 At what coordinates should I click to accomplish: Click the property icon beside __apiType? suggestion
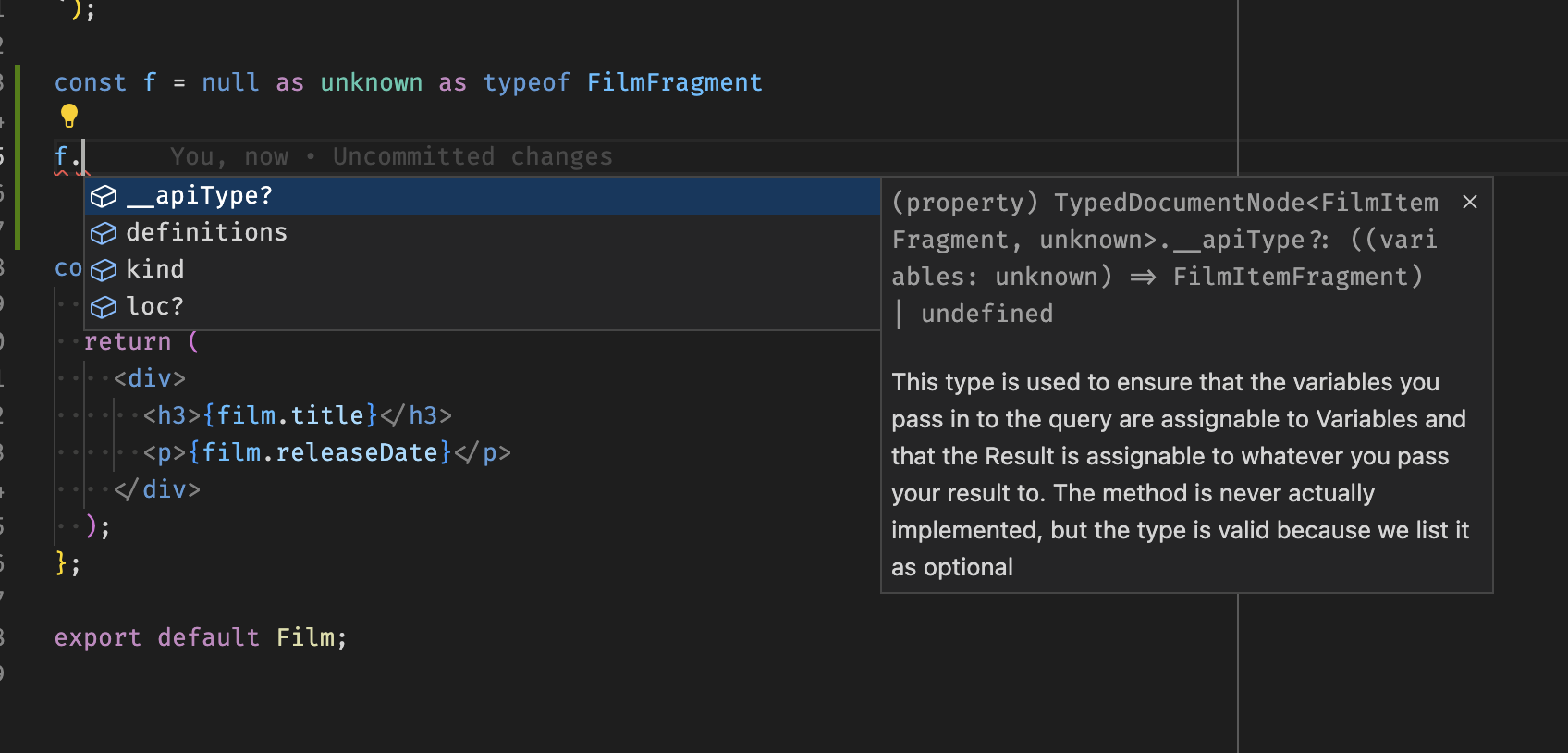[x=104, y=196]
